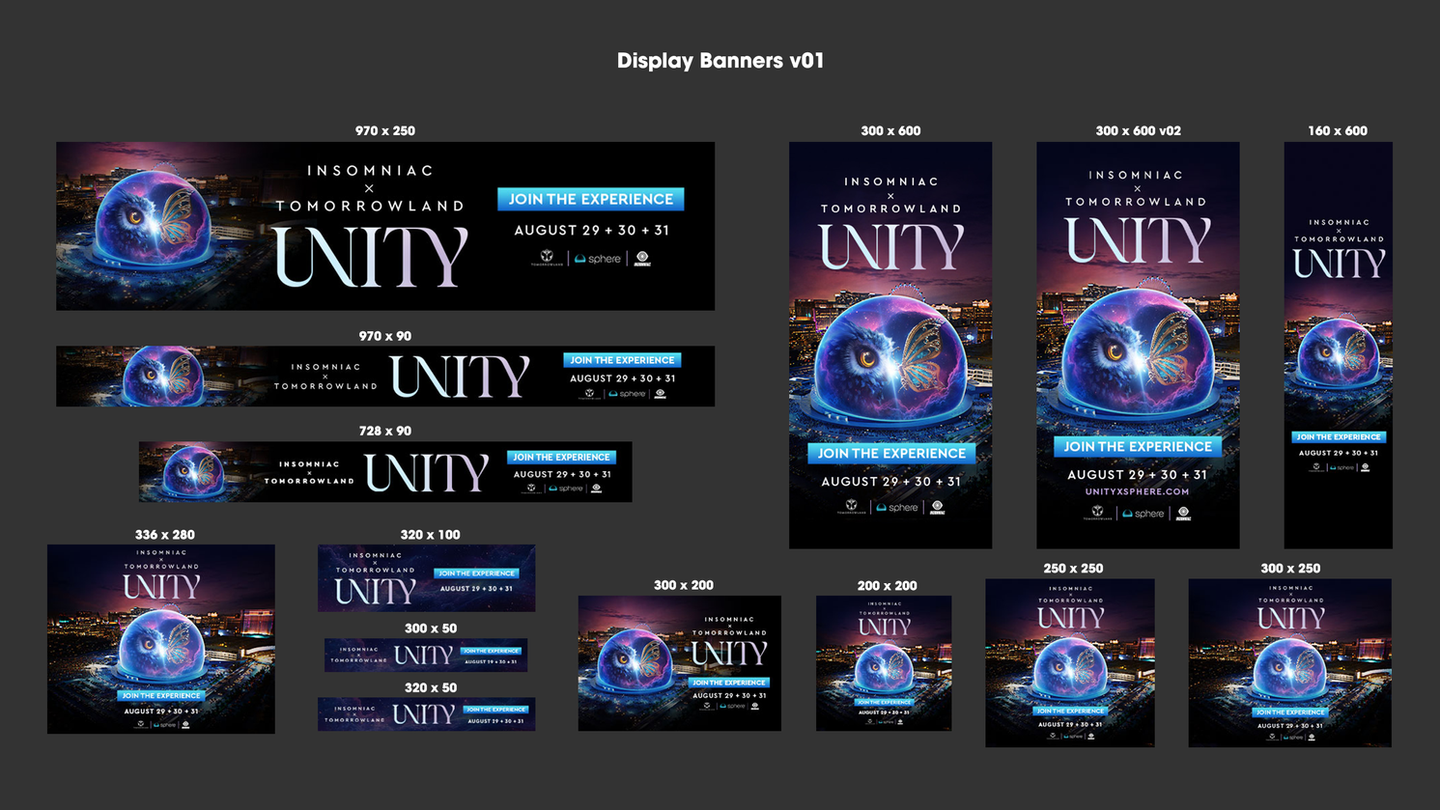This screenshot has width=1440, height=810.
Task: Click Join the Experience in the 160 x 600 banner
Action: 1338,437
